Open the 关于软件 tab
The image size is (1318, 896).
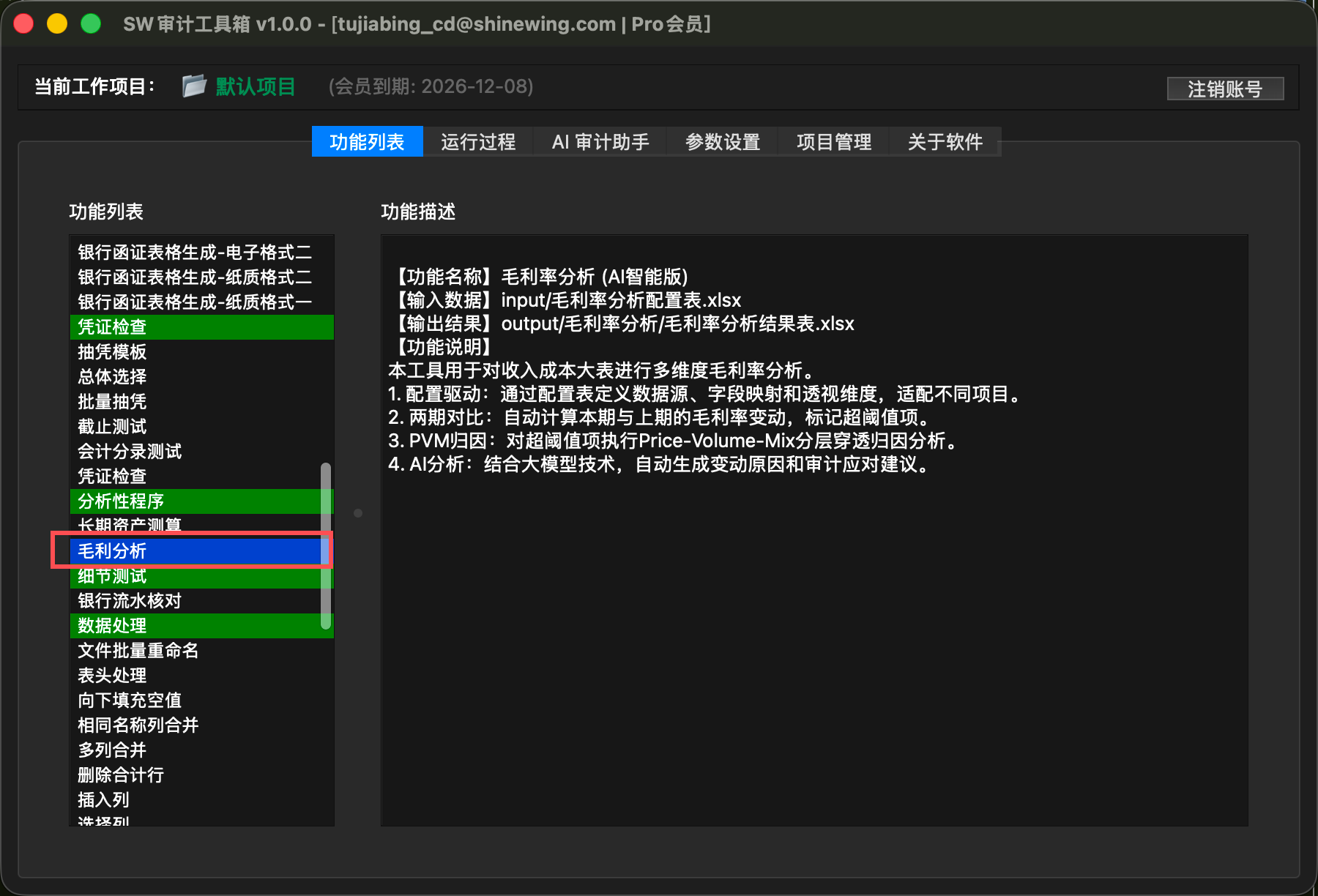(x=945, y=141)
